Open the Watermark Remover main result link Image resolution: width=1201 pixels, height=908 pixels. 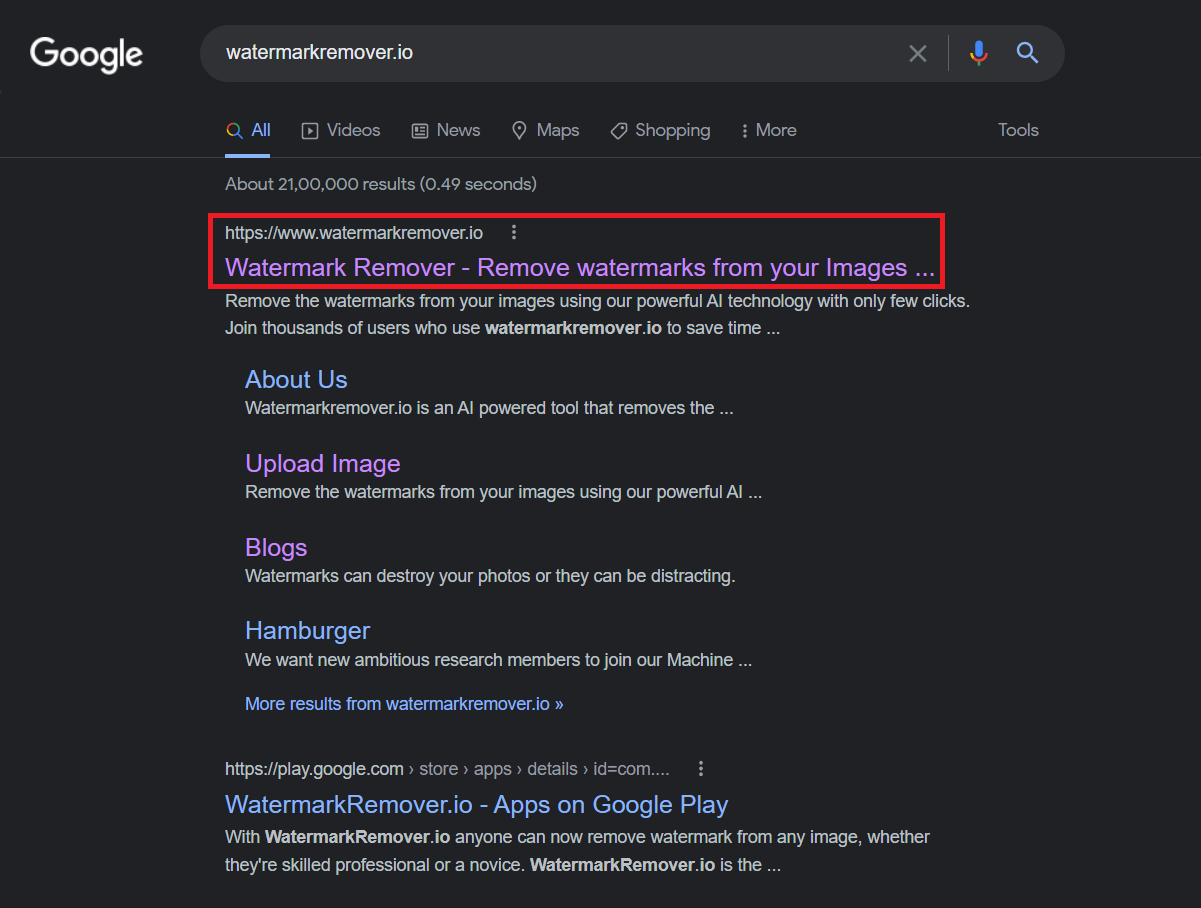coord(580,268)
